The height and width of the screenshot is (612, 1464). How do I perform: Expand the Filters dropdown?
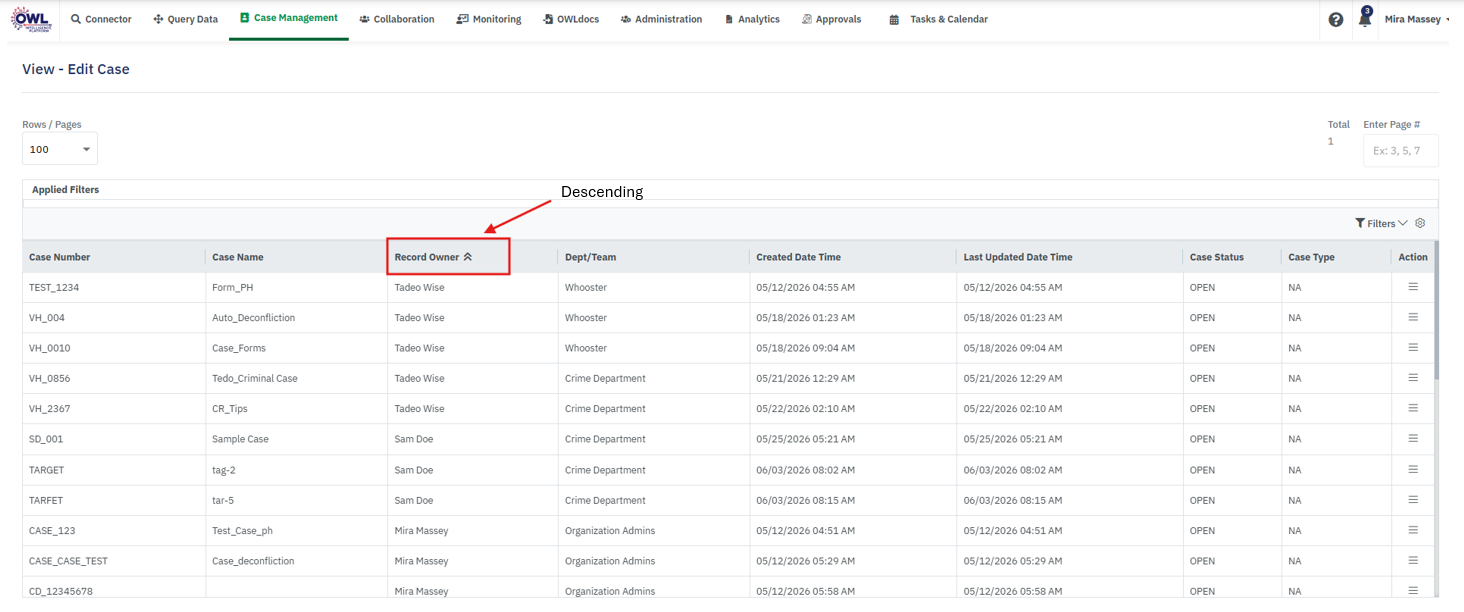tap(1381, 223)
